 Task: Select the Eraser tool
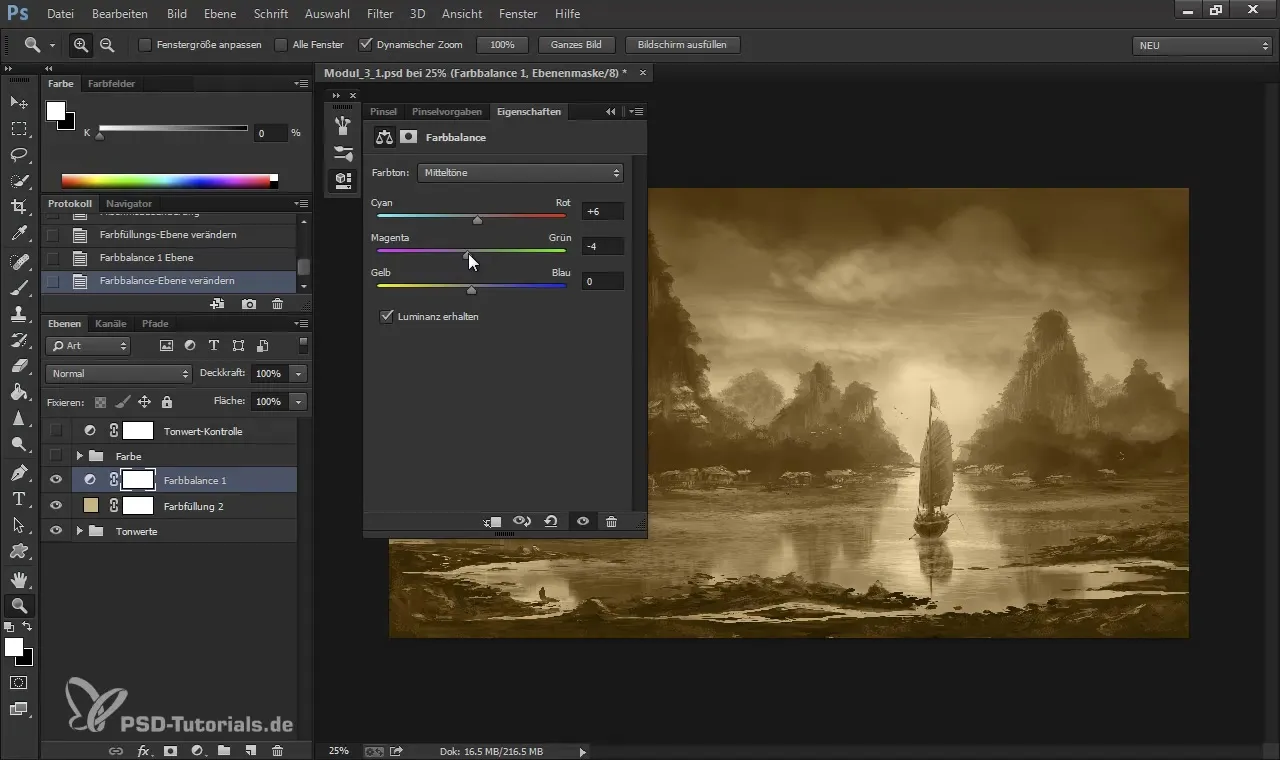tap(19, 366)
